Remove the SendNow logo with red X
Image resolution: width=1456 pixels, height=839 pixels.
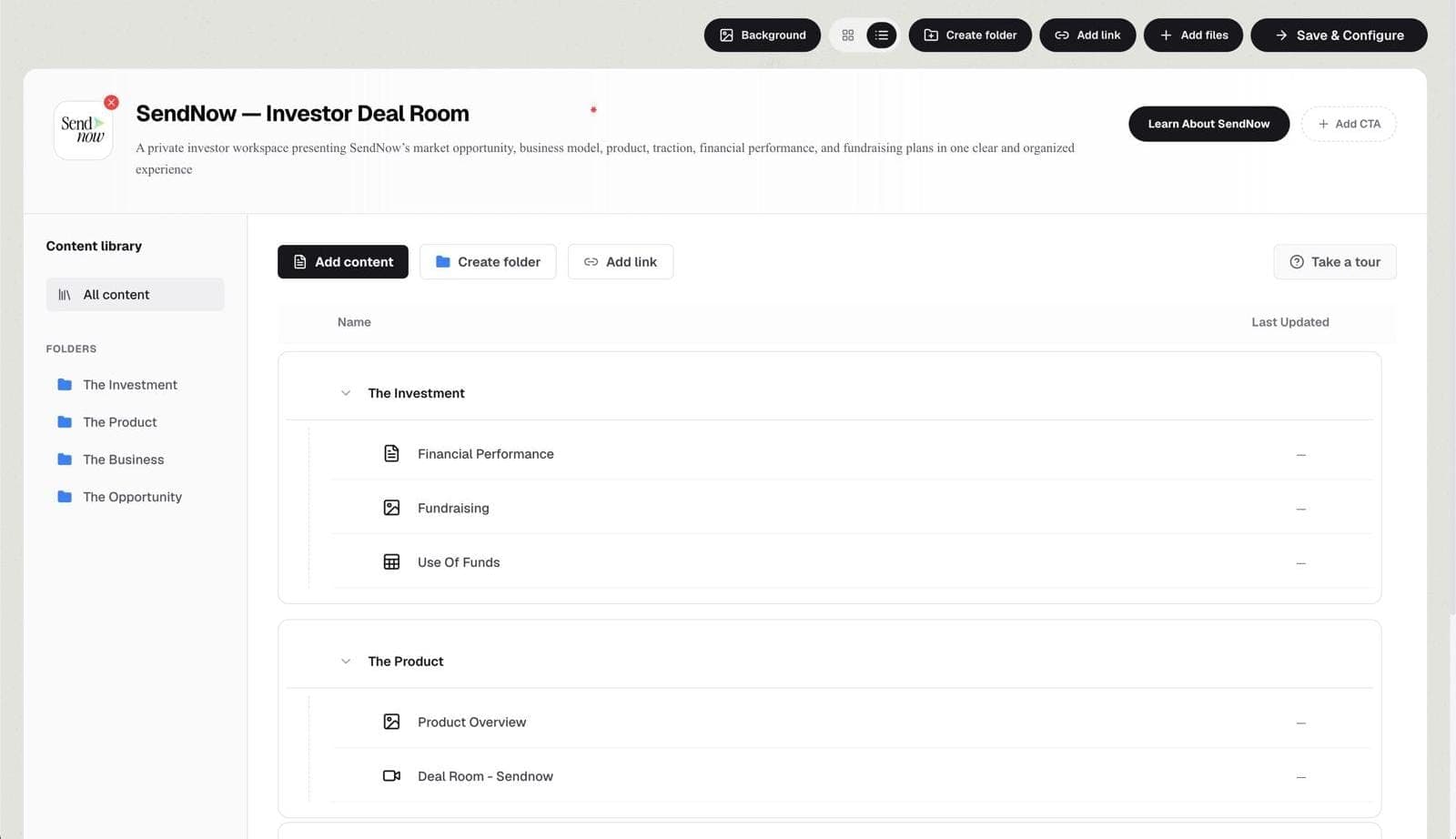[x=111, y=102]
